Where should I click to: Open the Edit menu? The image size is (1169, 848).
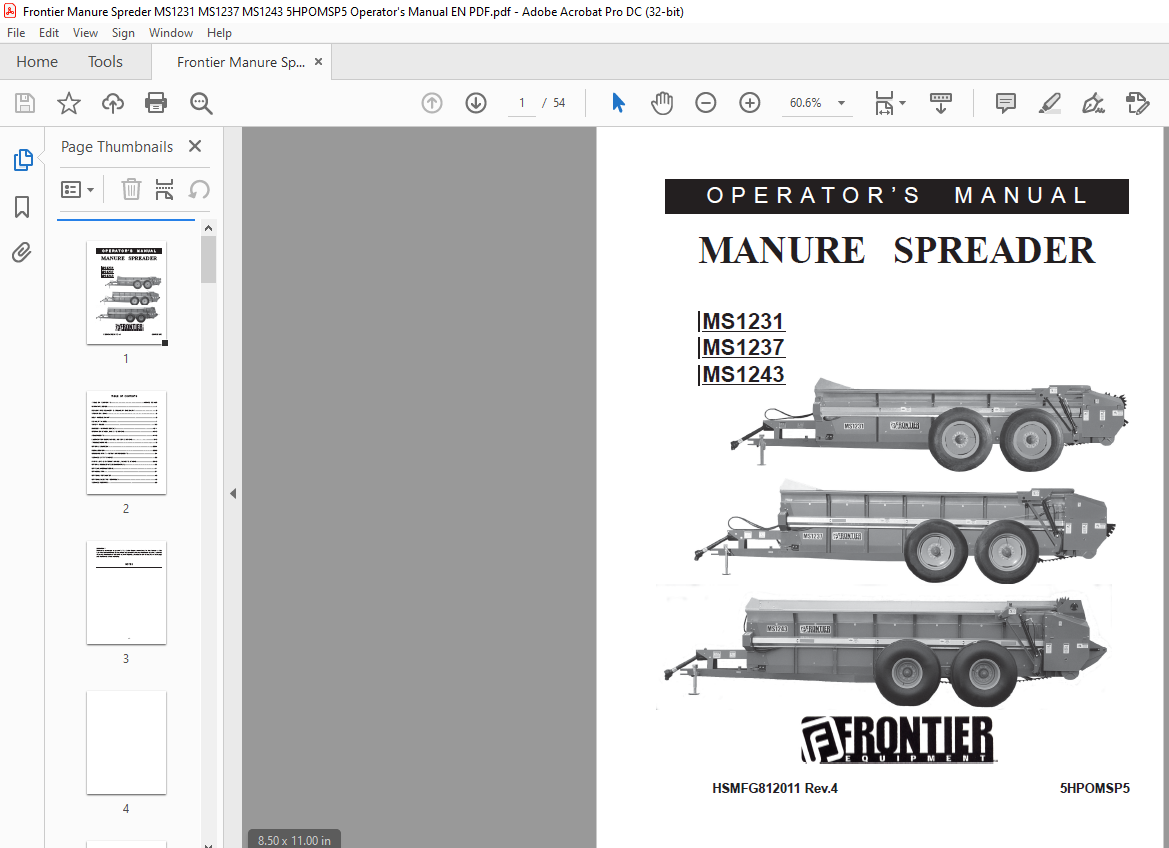click(x=48, y=33)
